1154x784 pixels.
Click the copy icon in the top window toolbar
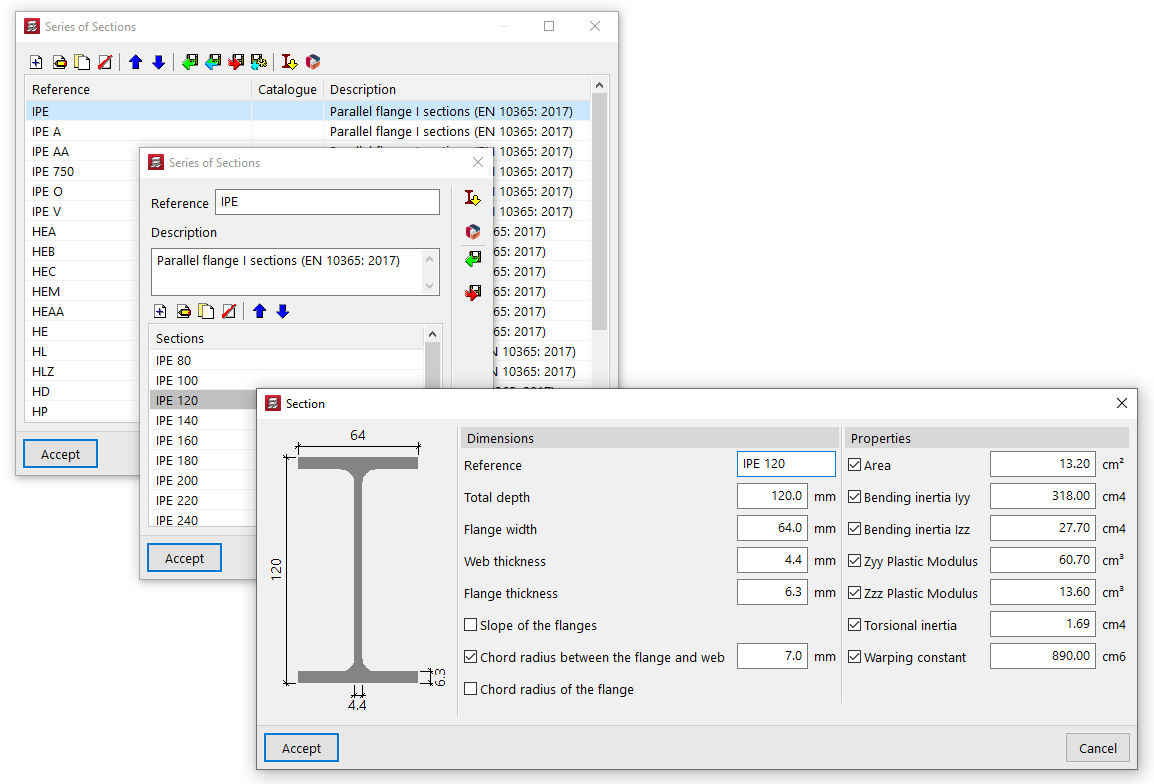tap(82, 62)
